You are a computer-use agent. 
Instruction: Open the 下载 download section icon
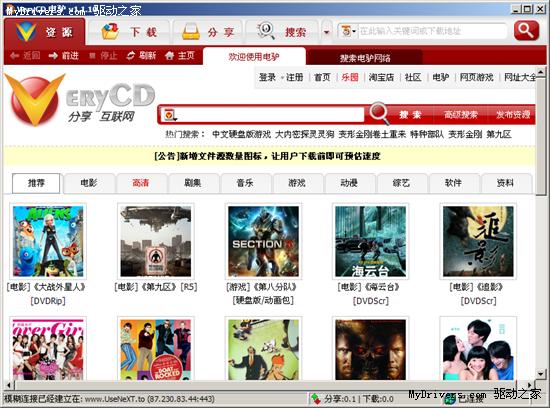click(x=110, y=32)
